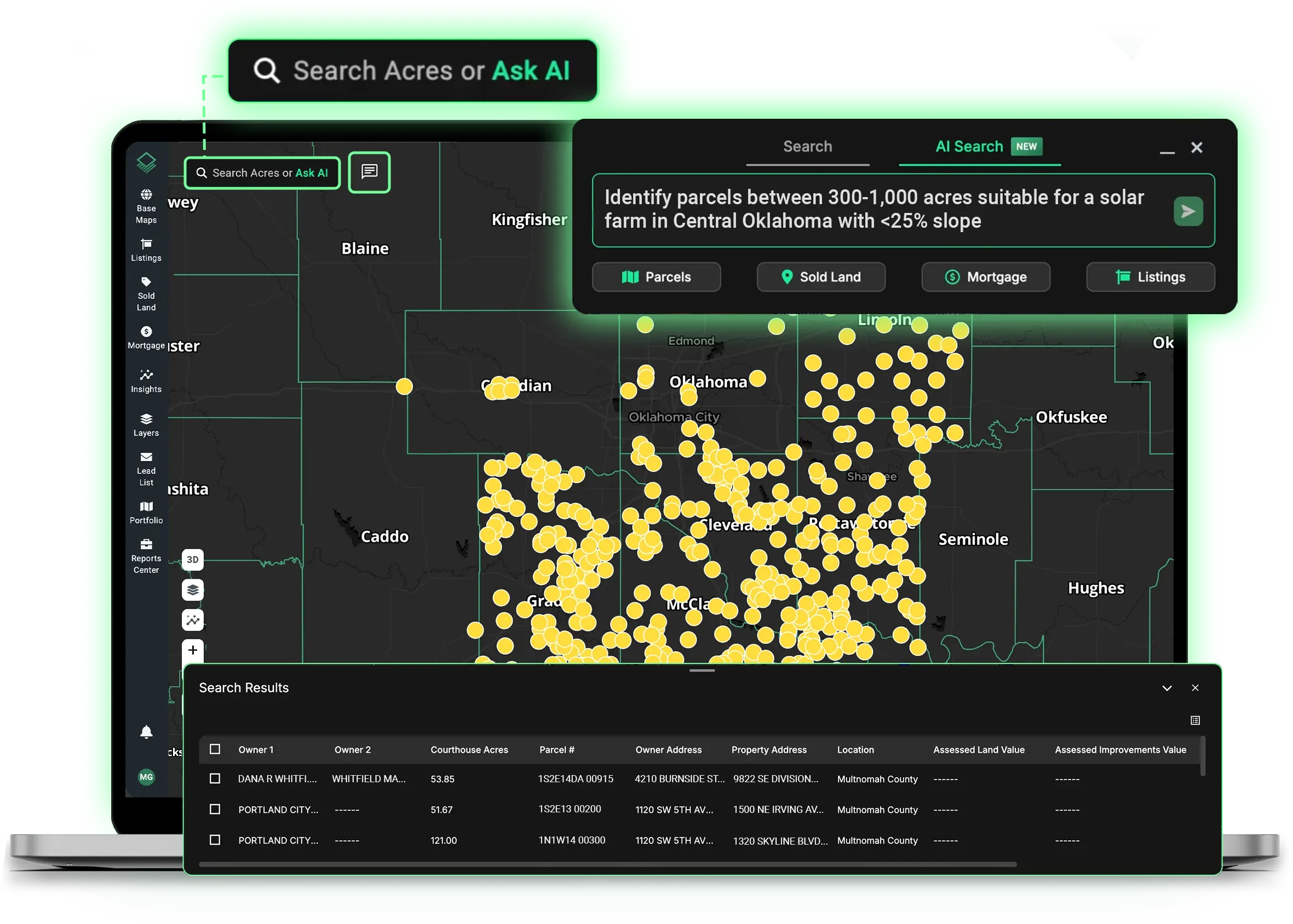
Task: Click the Acres logo icon
Action: pyautogui.click(x=146, y=163)
